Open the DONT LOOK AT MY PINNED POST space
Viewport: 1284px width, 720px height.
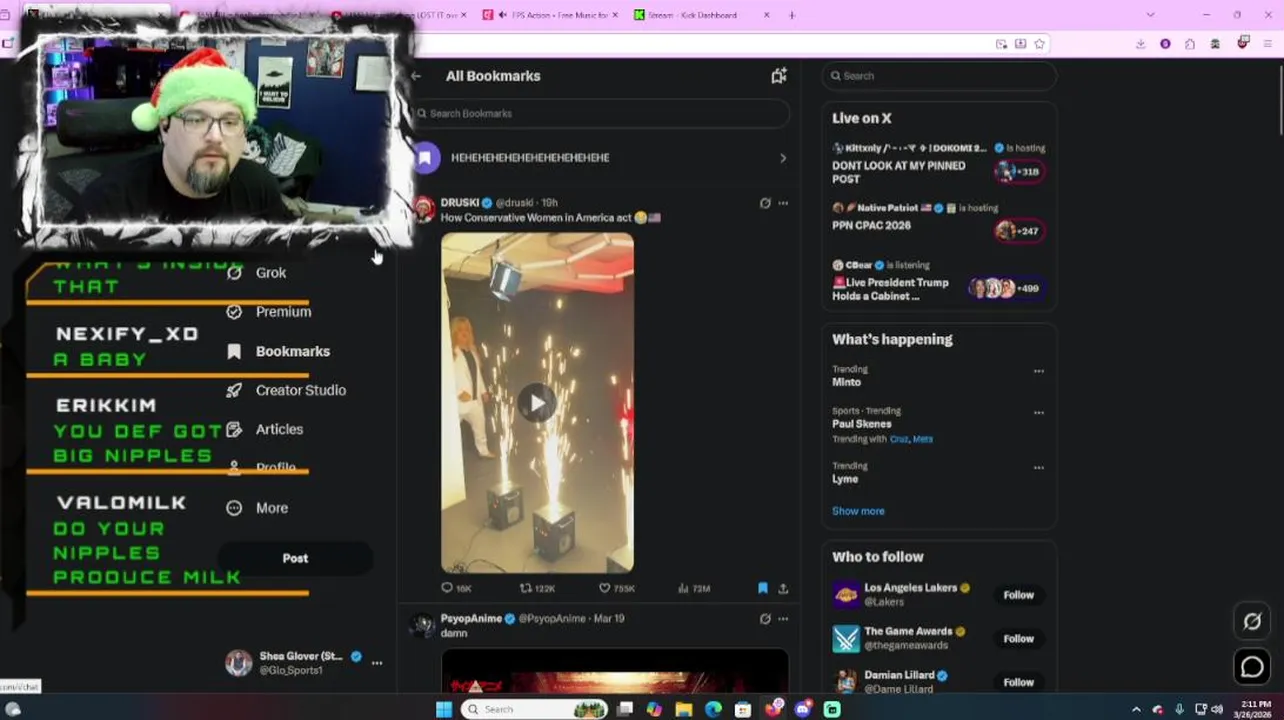pos(898,172)
